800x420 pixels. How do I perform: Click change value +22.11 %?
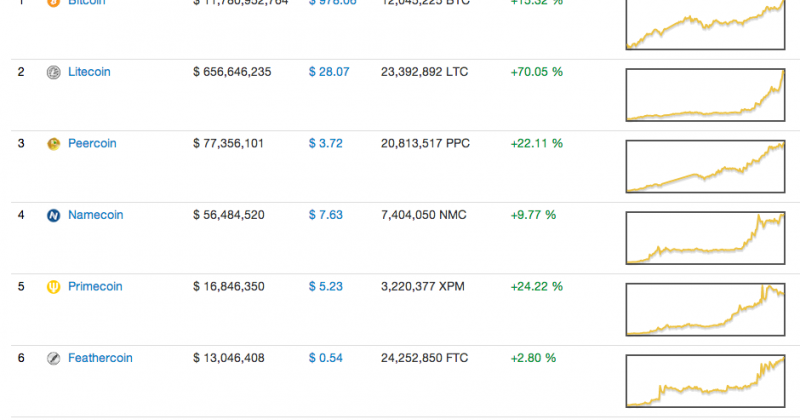pos(537,143)
